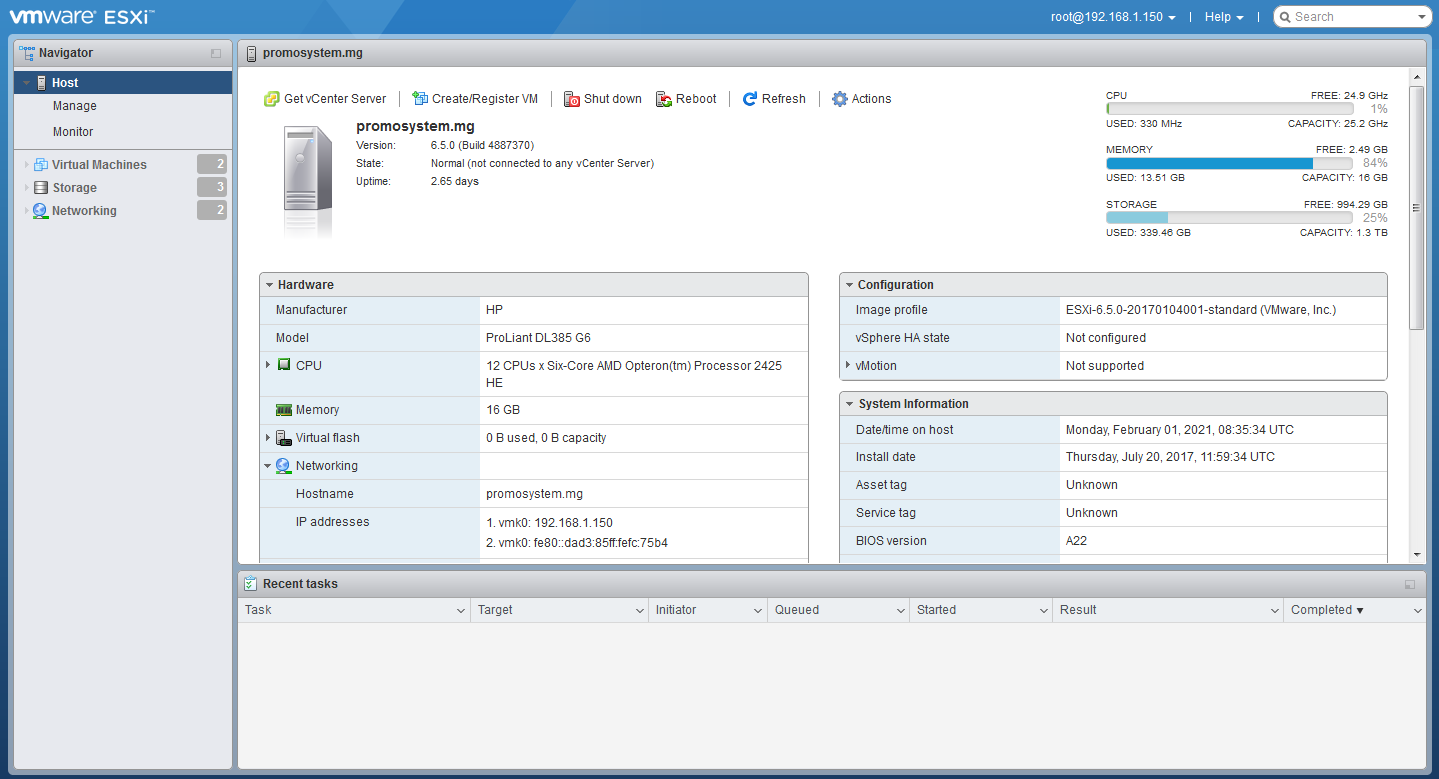Open Virtual Machines in Navigator

(99, 165)
